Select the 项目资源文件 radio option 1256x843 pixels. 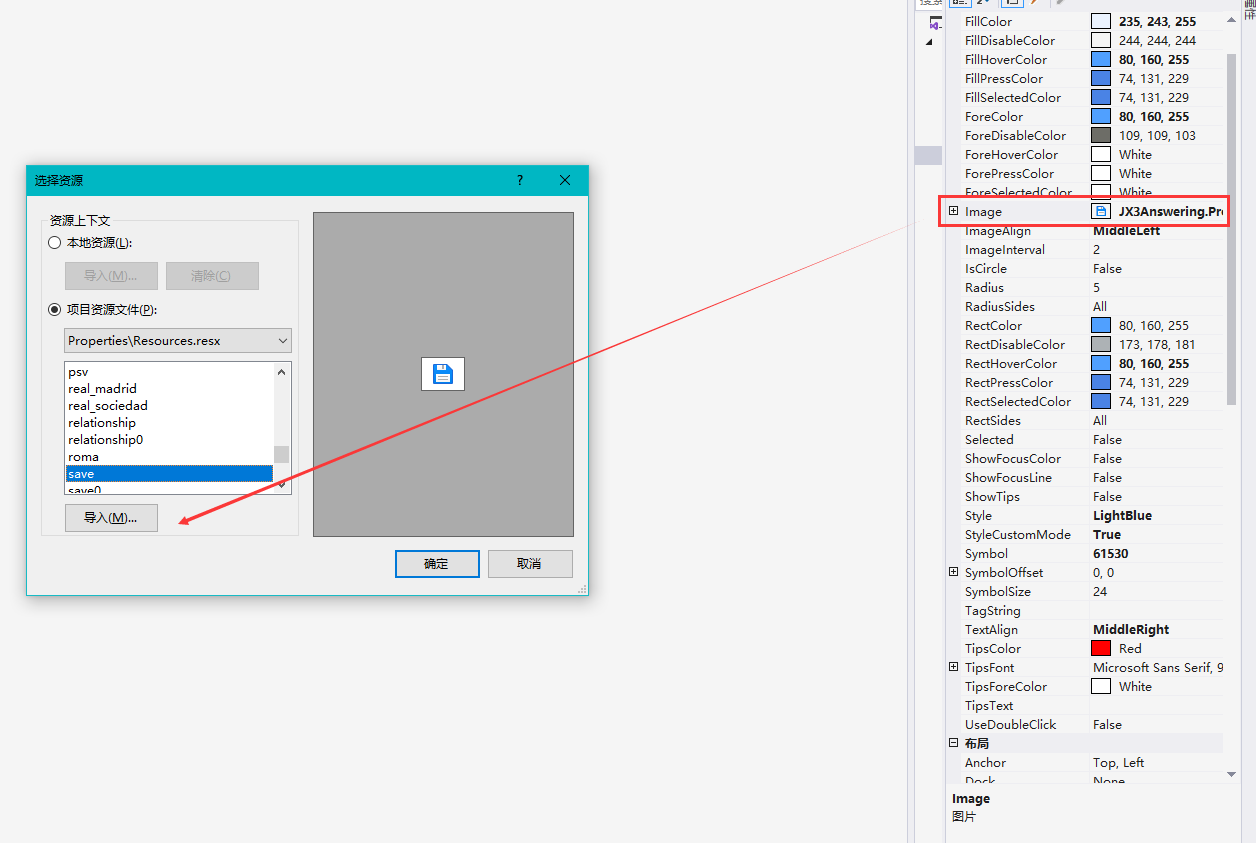click(55, 309)
